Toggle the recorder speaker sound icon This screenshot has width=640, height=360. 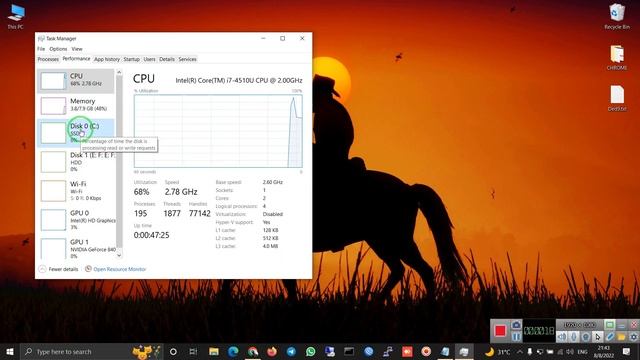562,337
